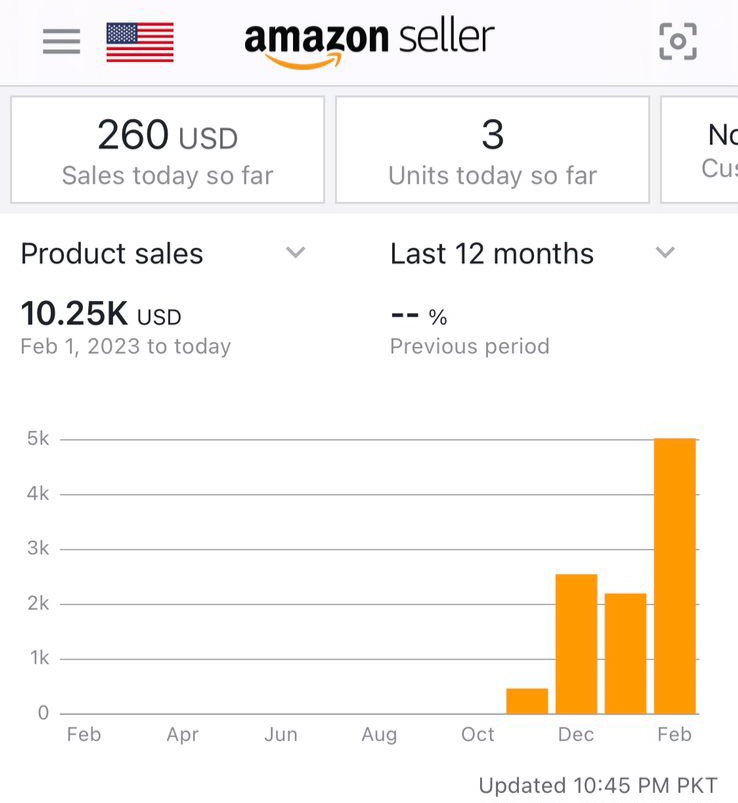Open the barcode scanner camera icon

(678, 42)
